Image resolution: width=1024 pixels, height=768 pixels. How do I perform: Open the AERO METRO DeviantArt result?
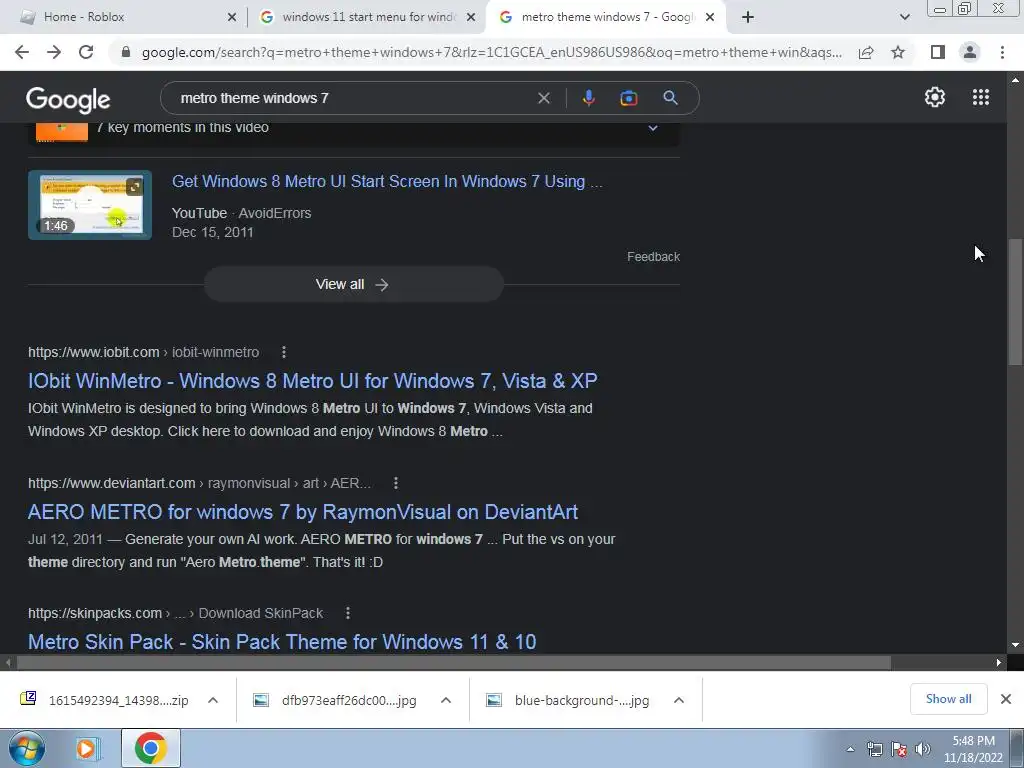[302, 511]
